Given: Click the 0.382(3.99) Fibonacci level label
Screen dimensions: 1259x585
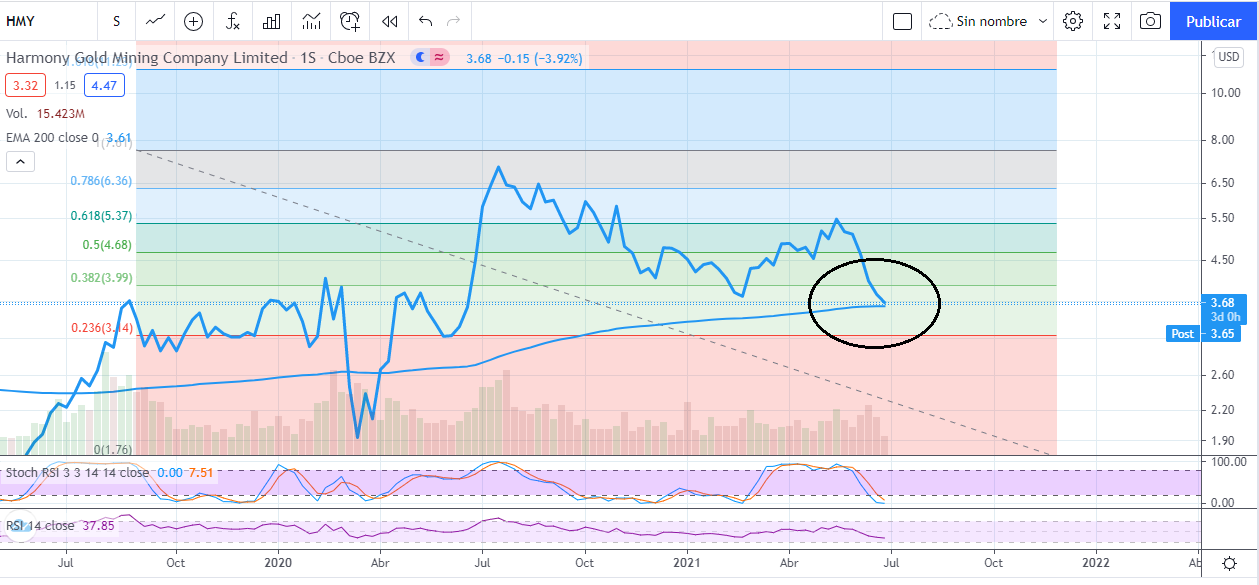Looking at the screenshot, I should 100,278.
